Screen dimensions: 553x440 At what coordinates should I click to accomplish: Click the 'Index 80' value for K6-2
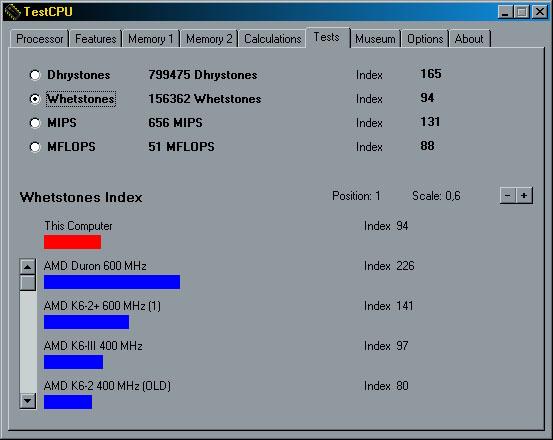386,386
